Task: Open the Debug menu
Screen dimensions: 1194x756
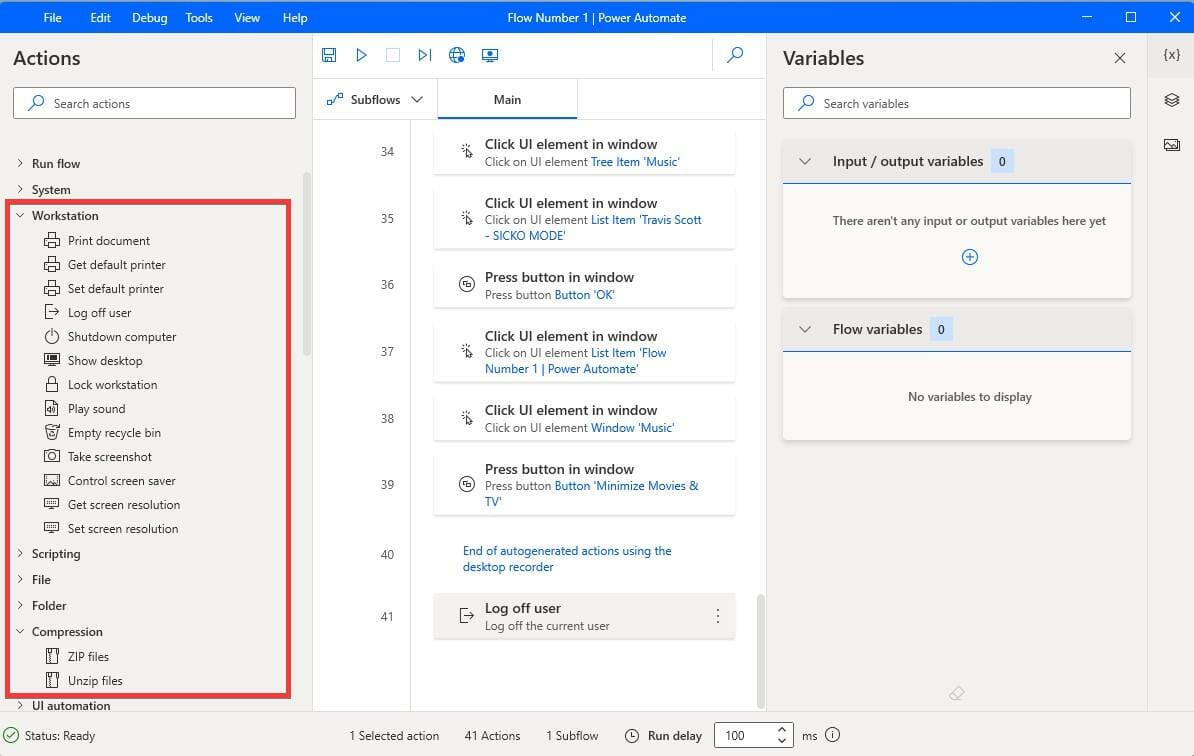Action: (x=149, y=18)
